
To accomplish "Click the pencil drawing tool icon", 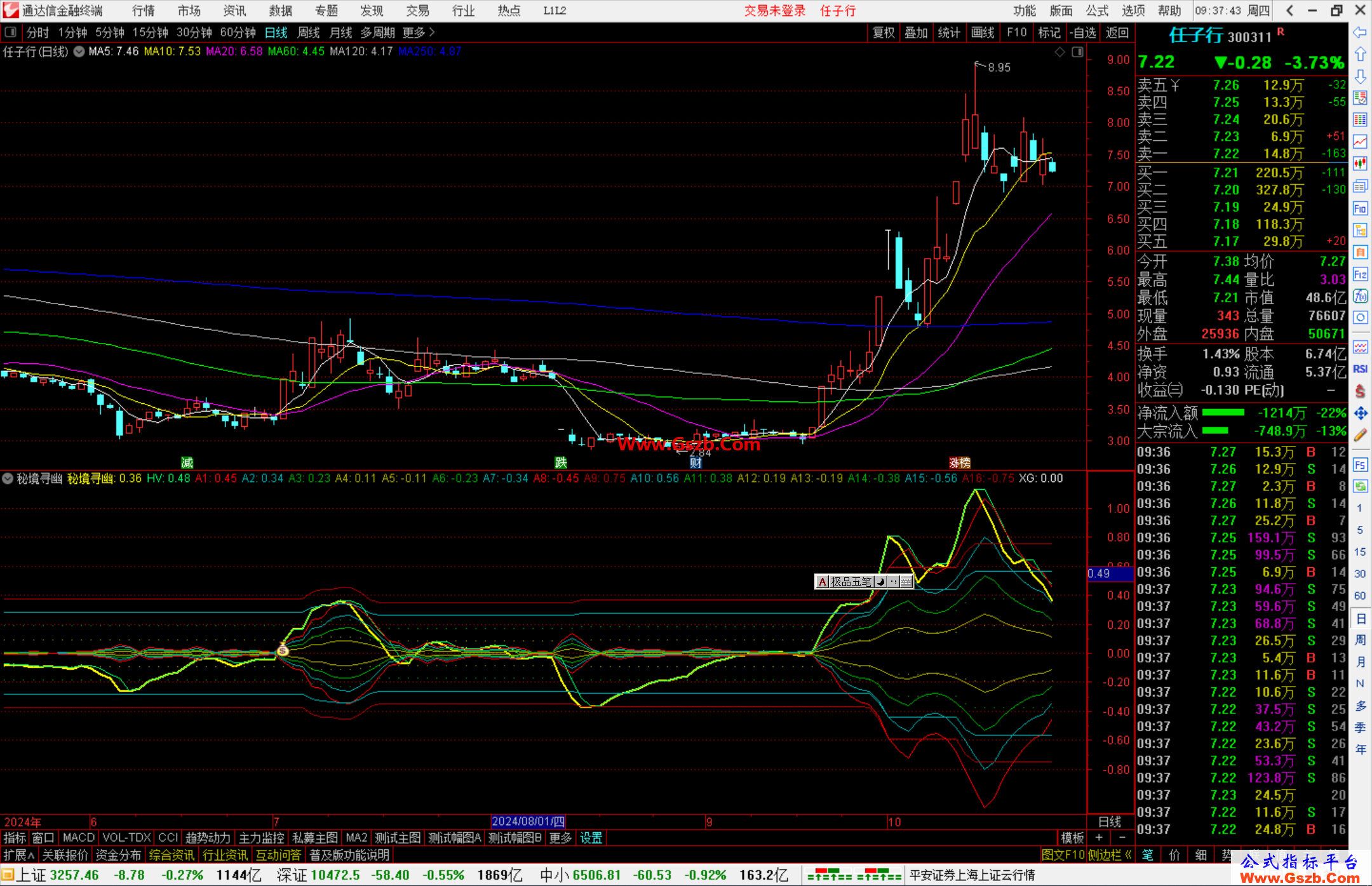I will point(1360,436).
